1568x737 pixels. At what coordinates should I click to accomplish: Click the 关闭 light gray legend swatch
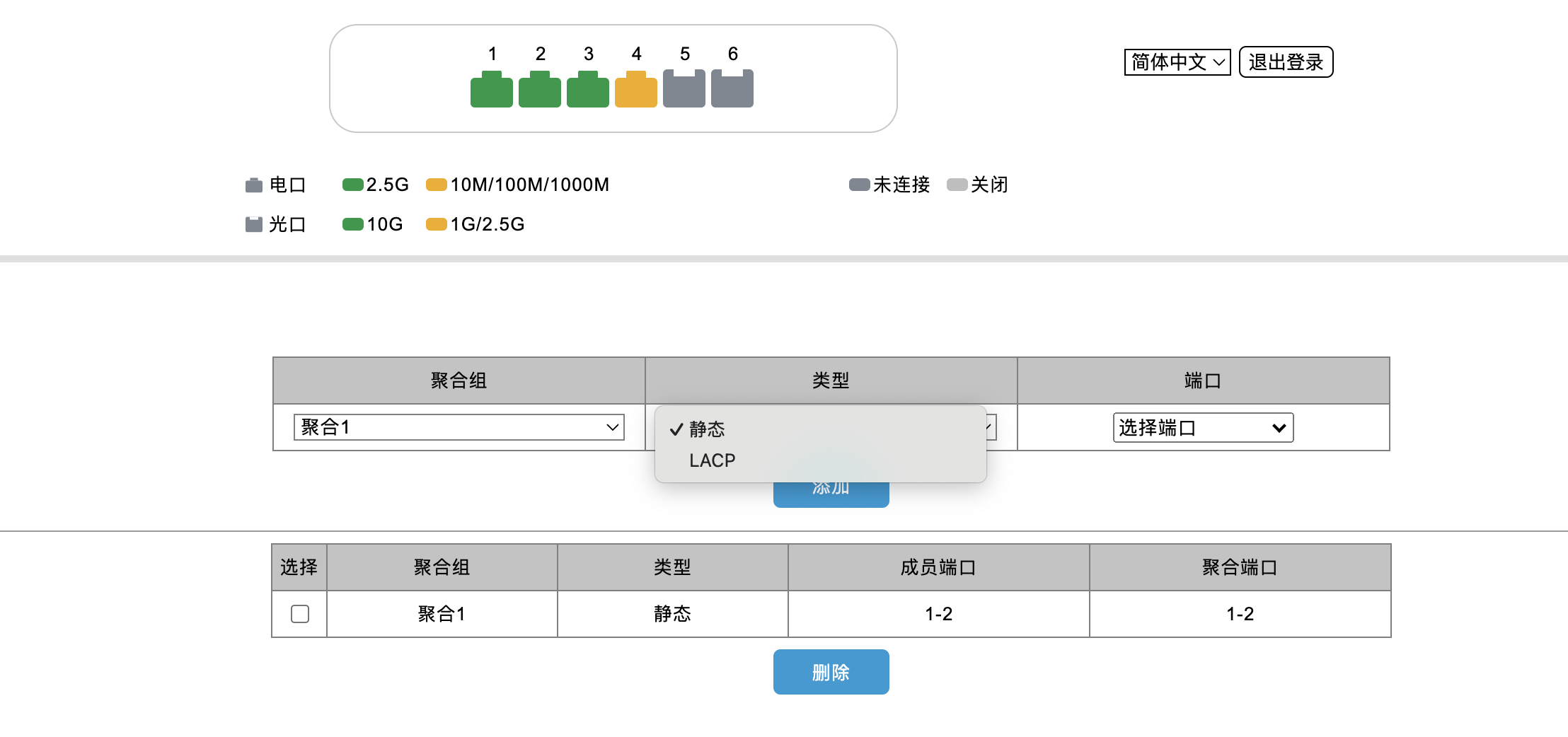tap(957, 185)
